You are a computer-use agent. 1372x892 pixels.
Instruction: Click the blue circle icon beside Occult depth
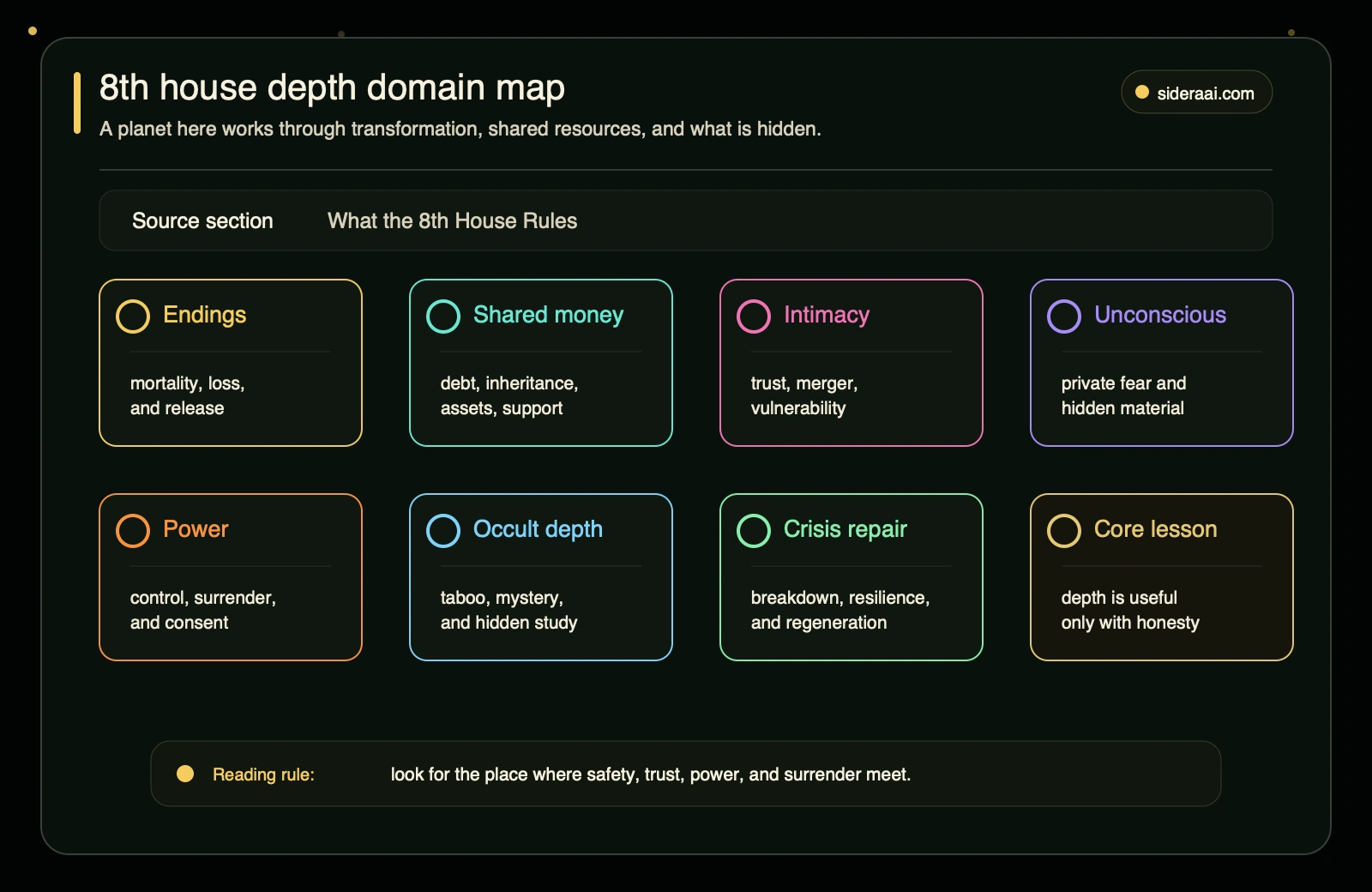coord(443,531)
